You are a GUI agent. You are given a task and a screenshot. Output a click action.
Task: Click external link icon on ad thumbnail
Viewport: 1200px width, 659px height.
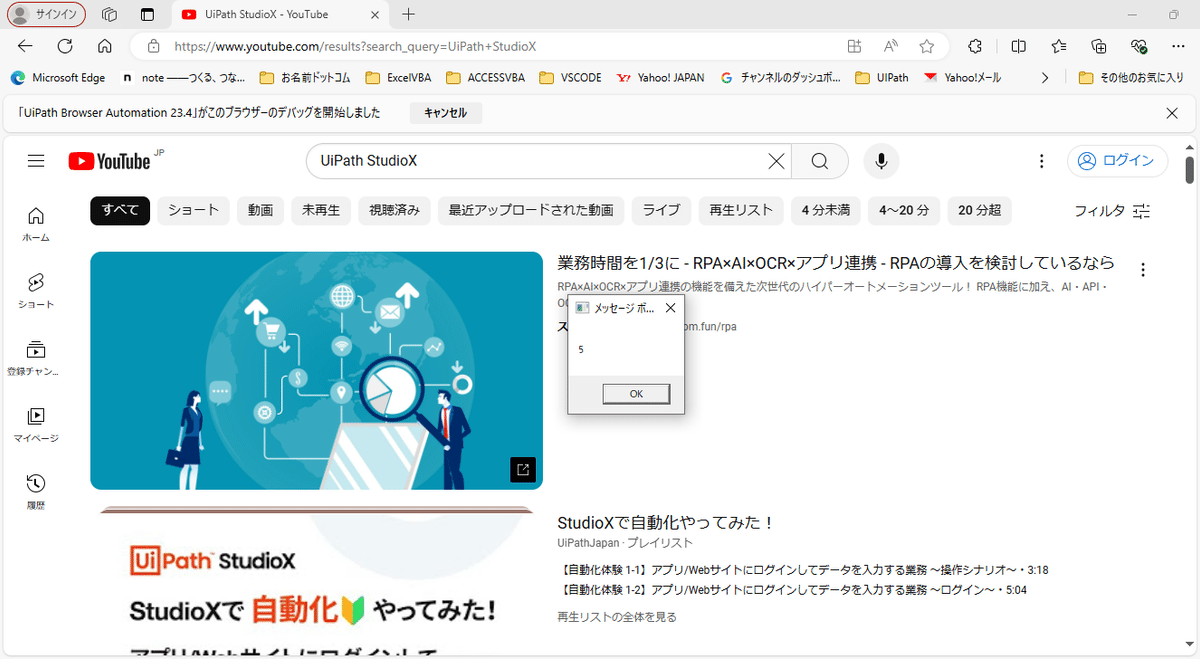point(523,469)
